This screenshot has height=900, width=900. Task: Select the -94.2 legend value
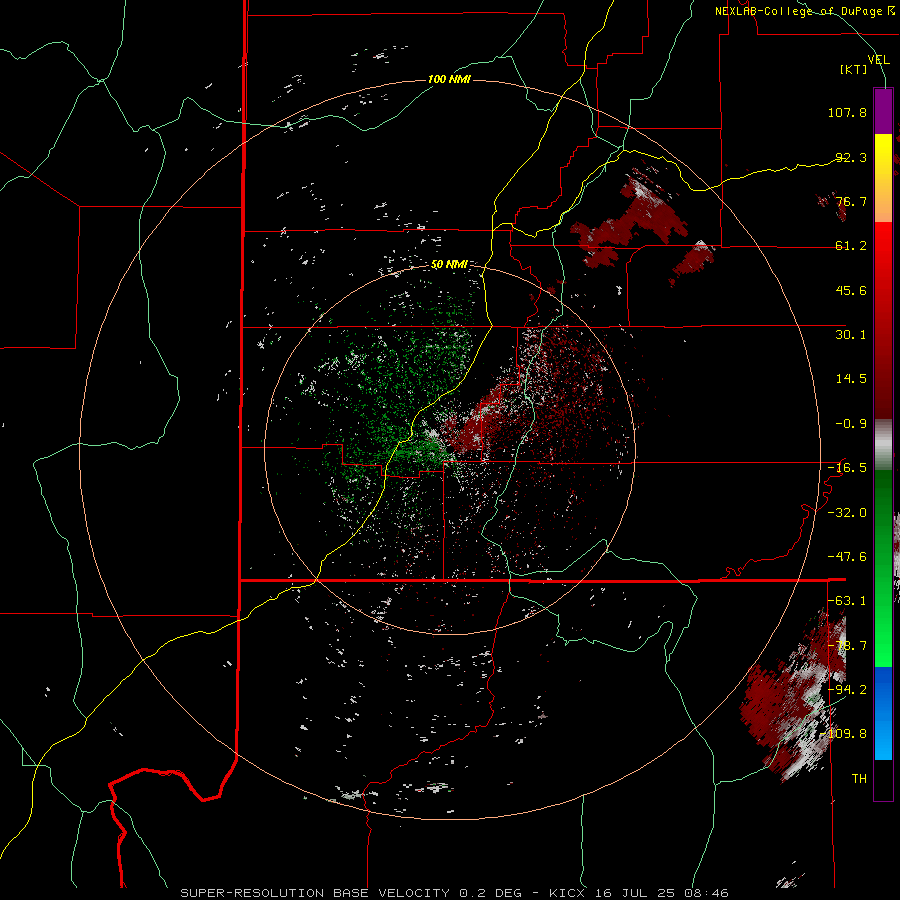coord(847,690)
